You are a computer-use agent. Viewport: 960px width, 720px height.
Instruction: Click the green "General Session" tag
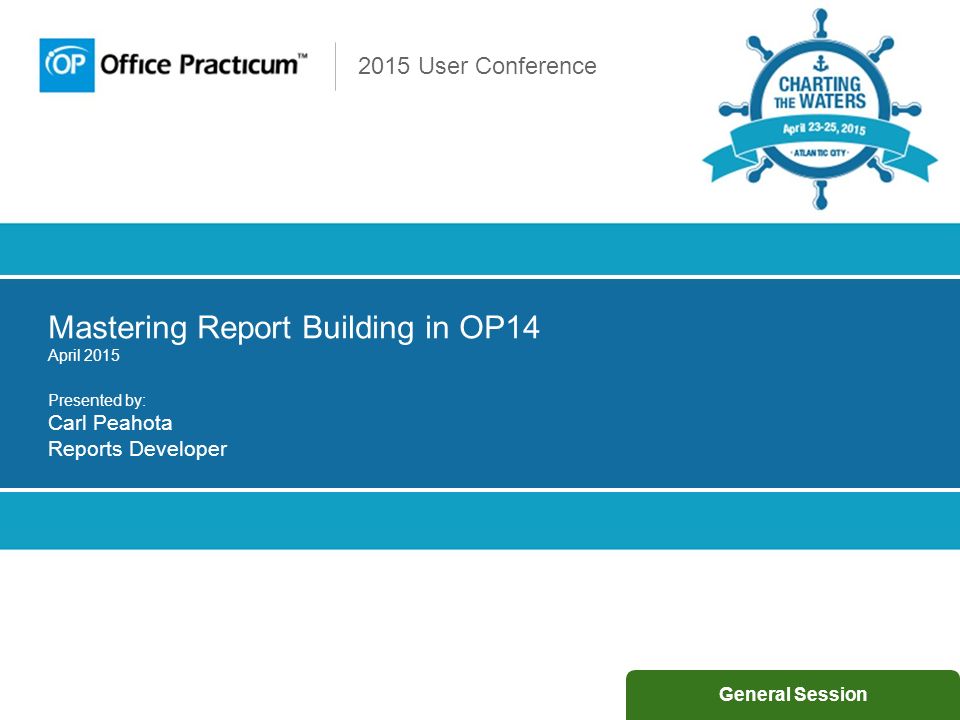(793, 695)
